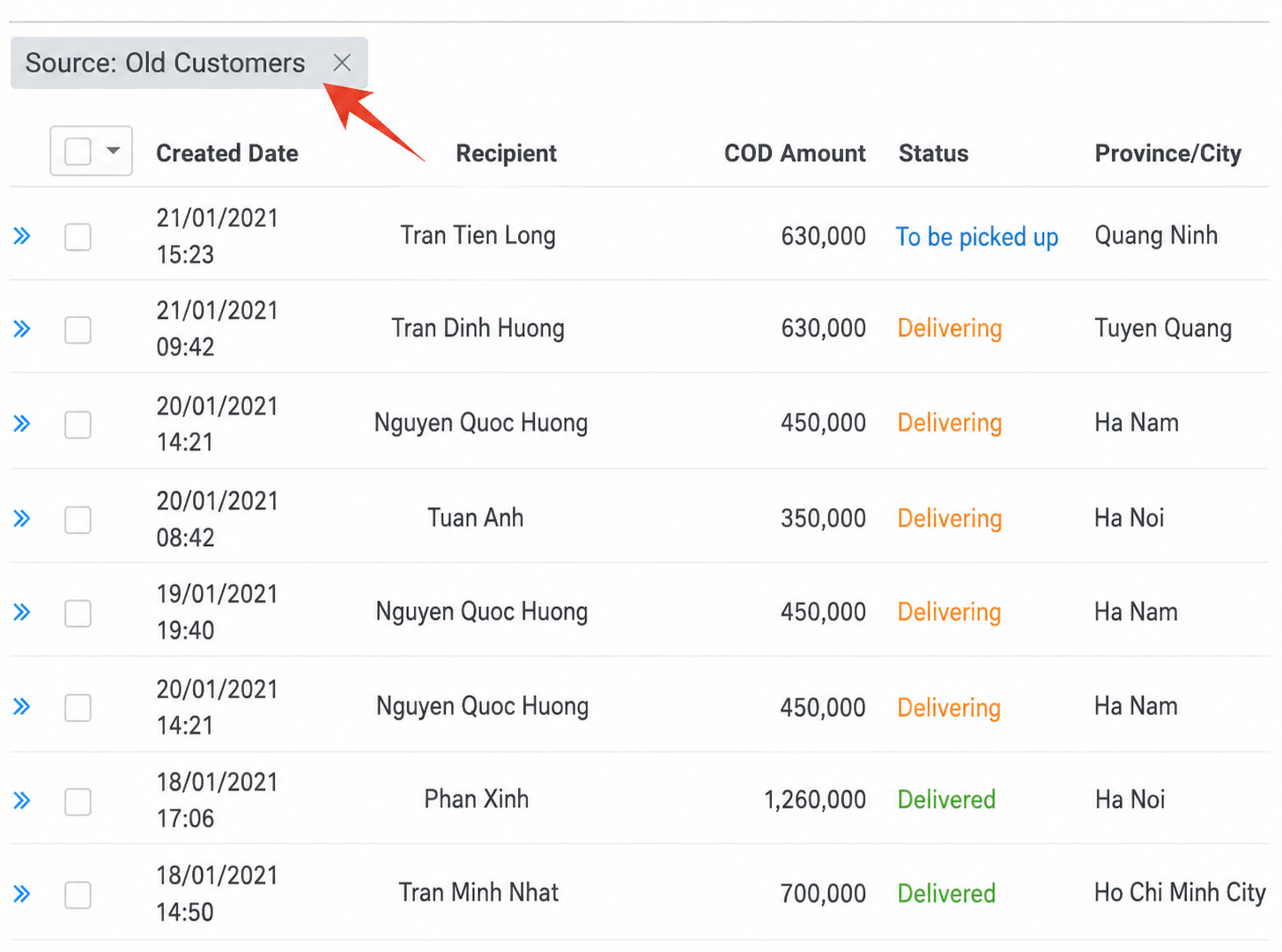Image resolution: width=1282 pixels, height=952 pixels.
Task: Expand the Tran Minh Nhat order row
Action: click(22, 894)
